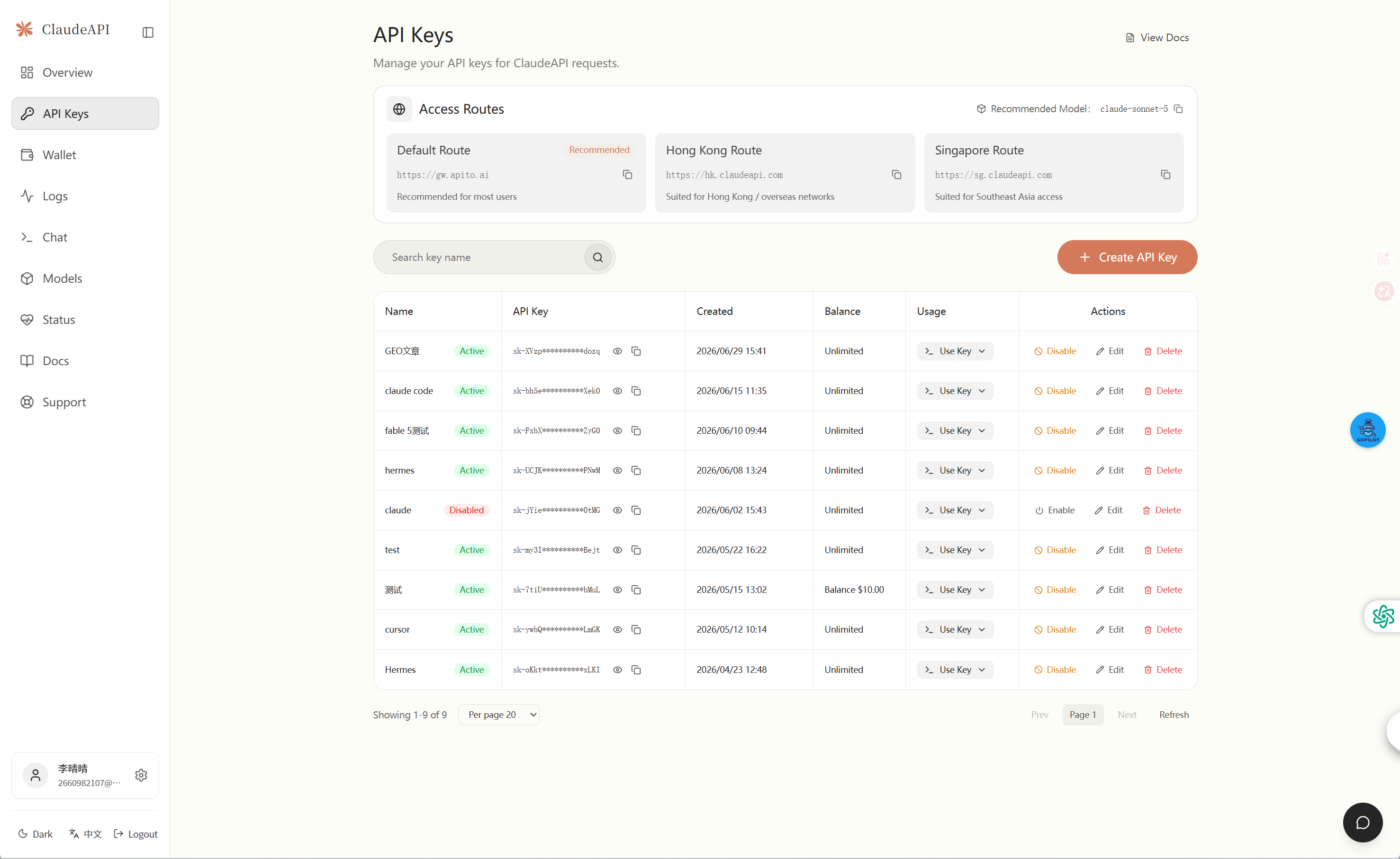Open the Per page 20 dropdown
This screenshot has height=859, width=1400.
point(498,715)
